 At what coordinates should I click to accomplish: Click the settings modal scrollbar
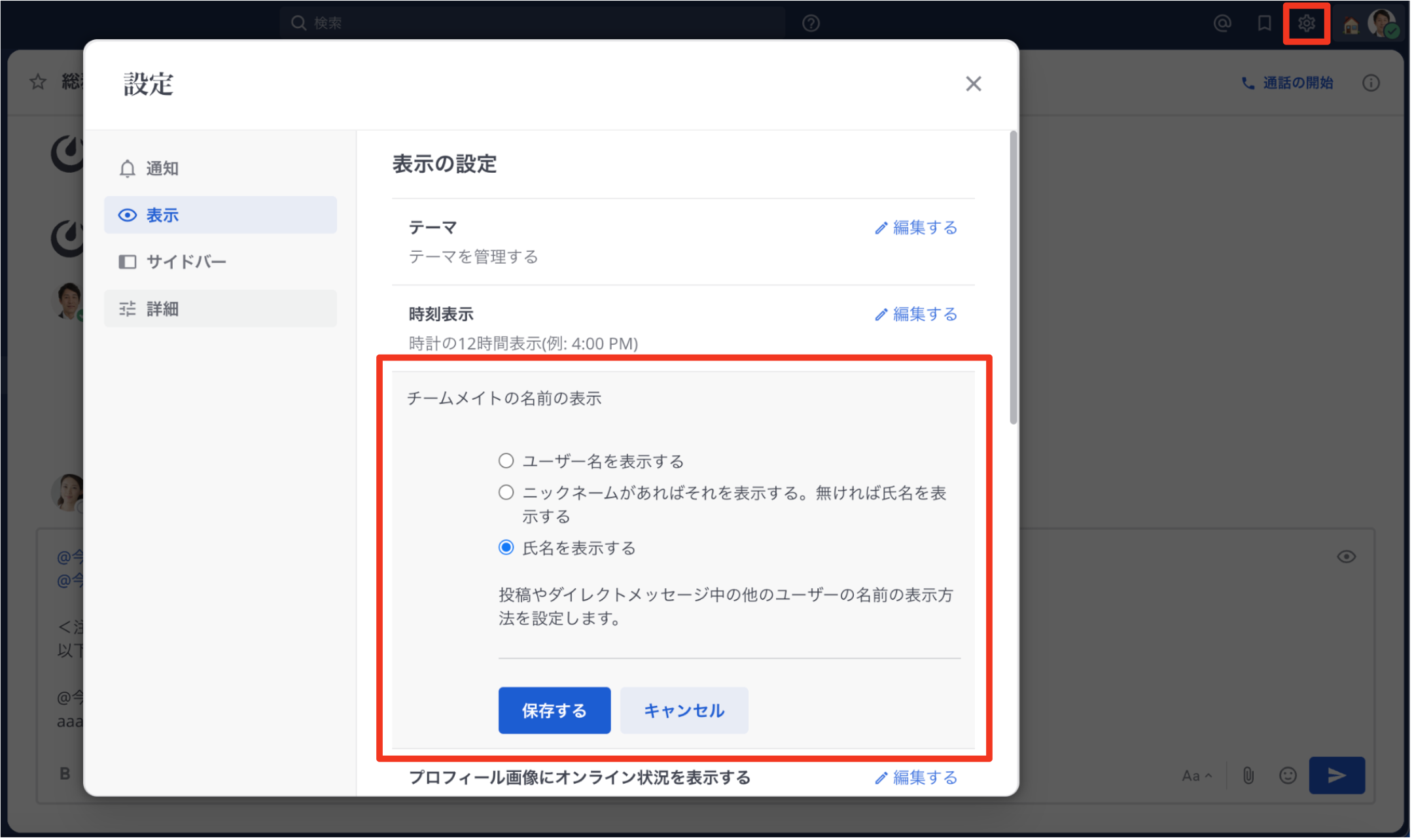pos(1013,278)
